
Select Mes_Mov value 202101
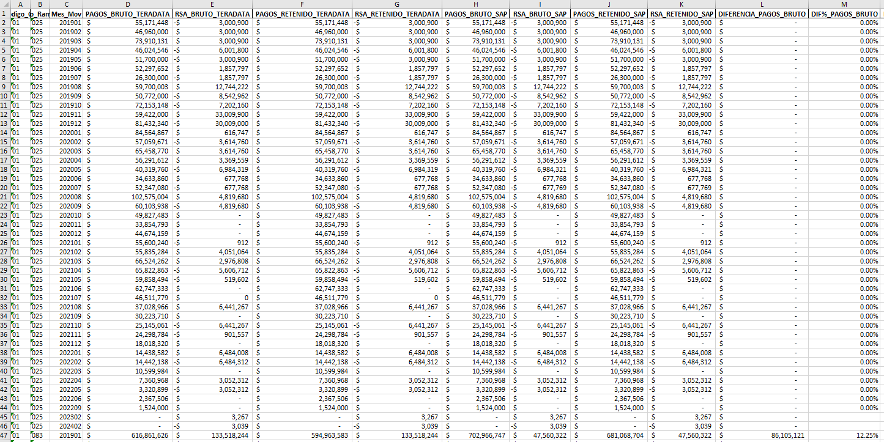pos(67,242)
